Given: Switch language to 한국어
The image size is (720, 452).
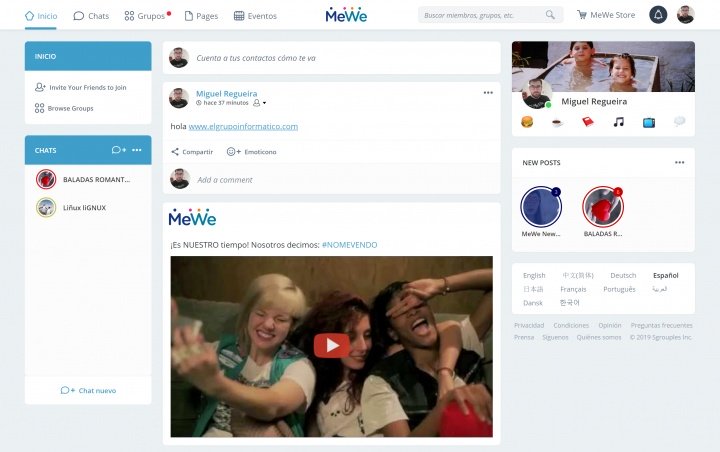Looking at the screenshot, I should pos(569,303).
